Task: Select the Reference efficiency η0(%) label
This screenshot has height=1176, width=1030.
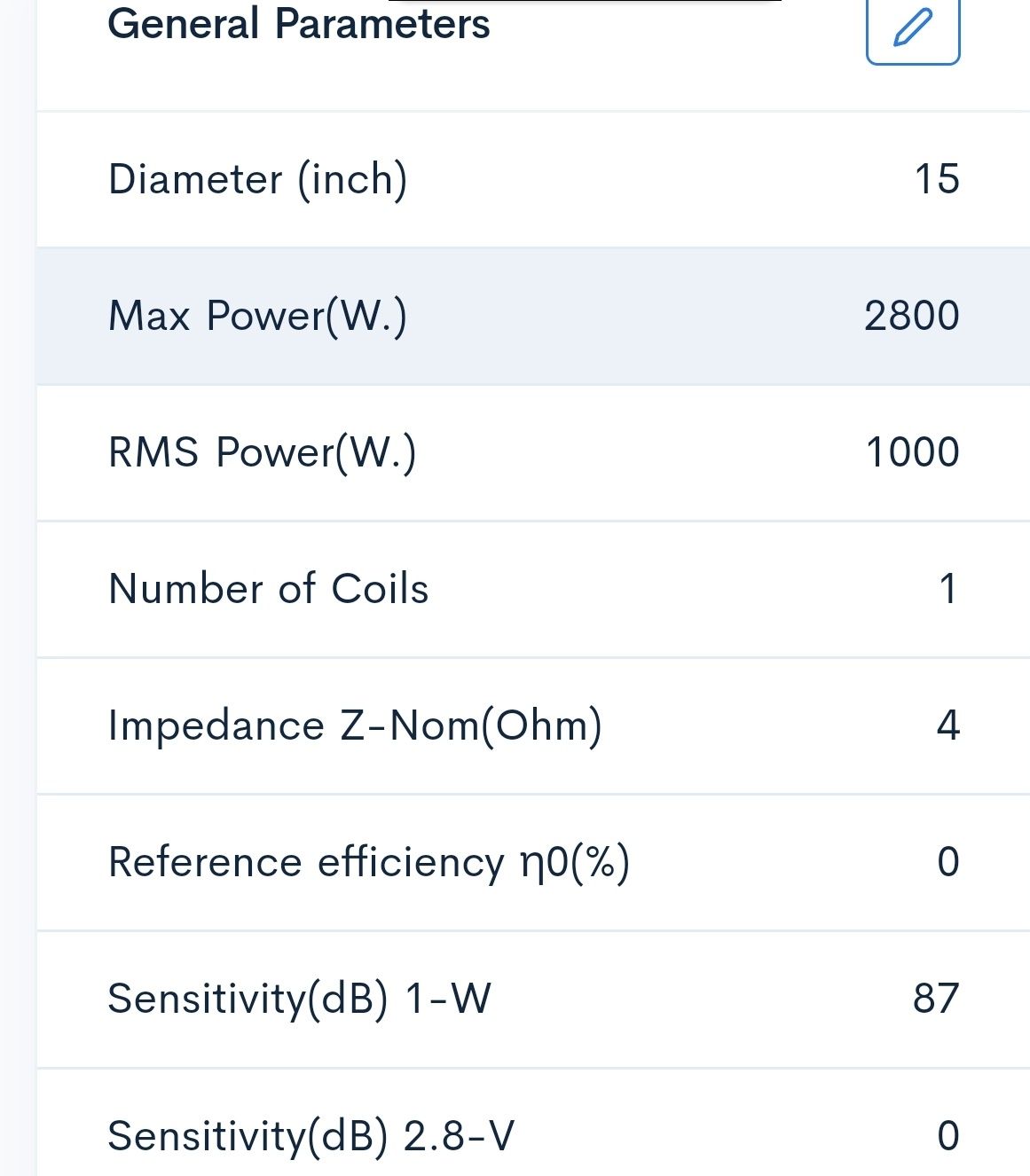Action: coord(369,863)
